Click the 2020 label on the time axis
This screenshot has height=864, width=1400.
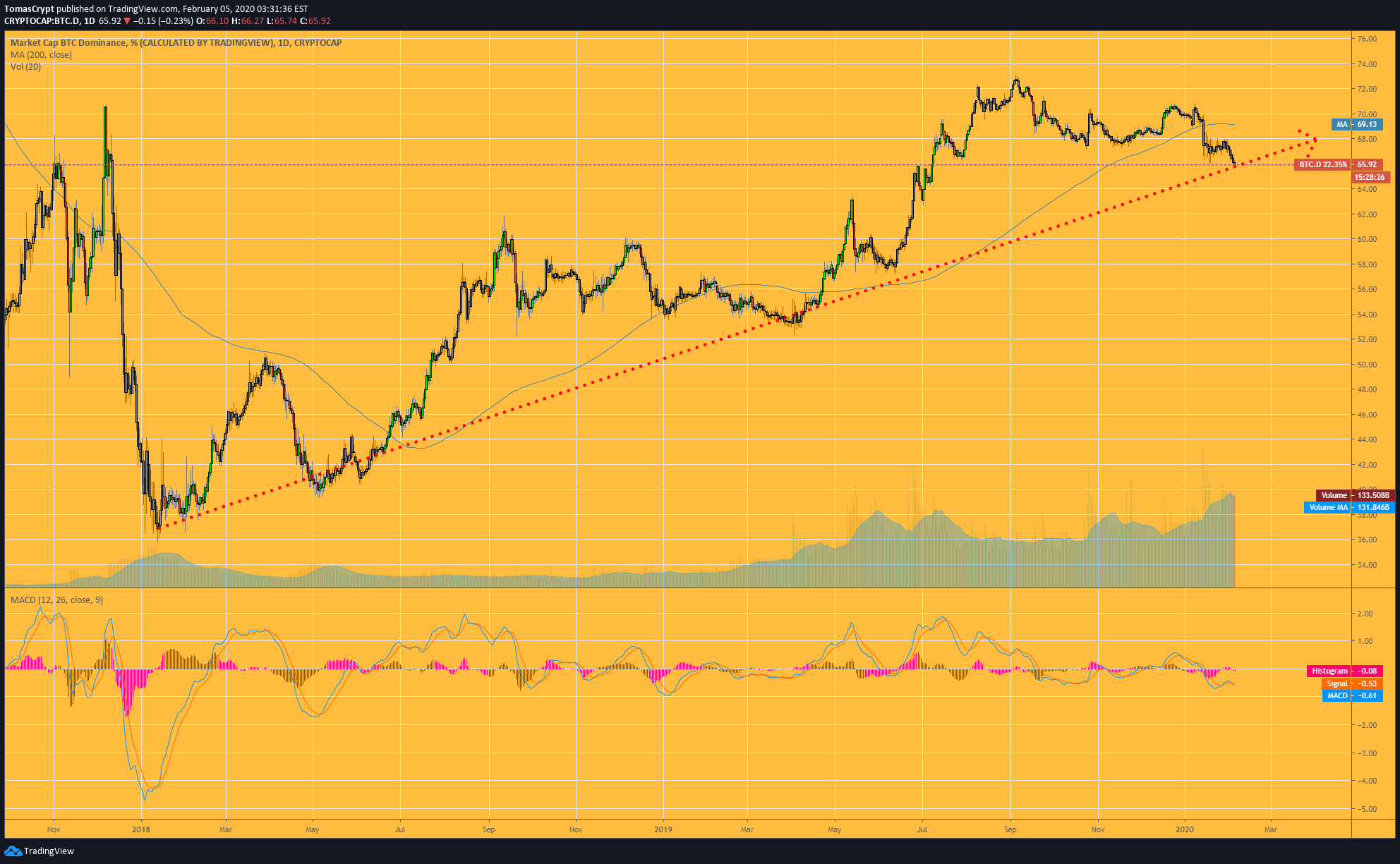1185,829
